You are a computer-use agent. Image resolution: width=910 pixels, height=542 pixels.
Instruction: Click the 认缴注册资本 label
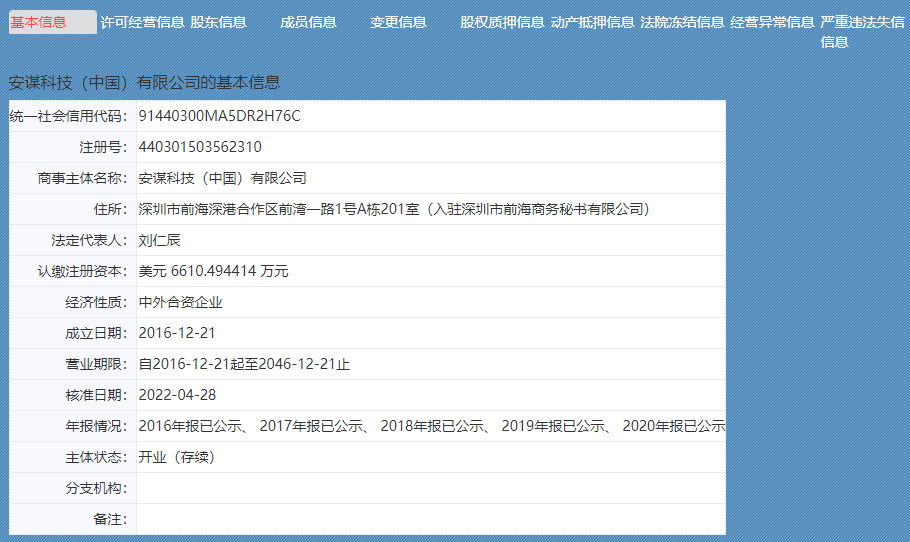coord(82,271)
